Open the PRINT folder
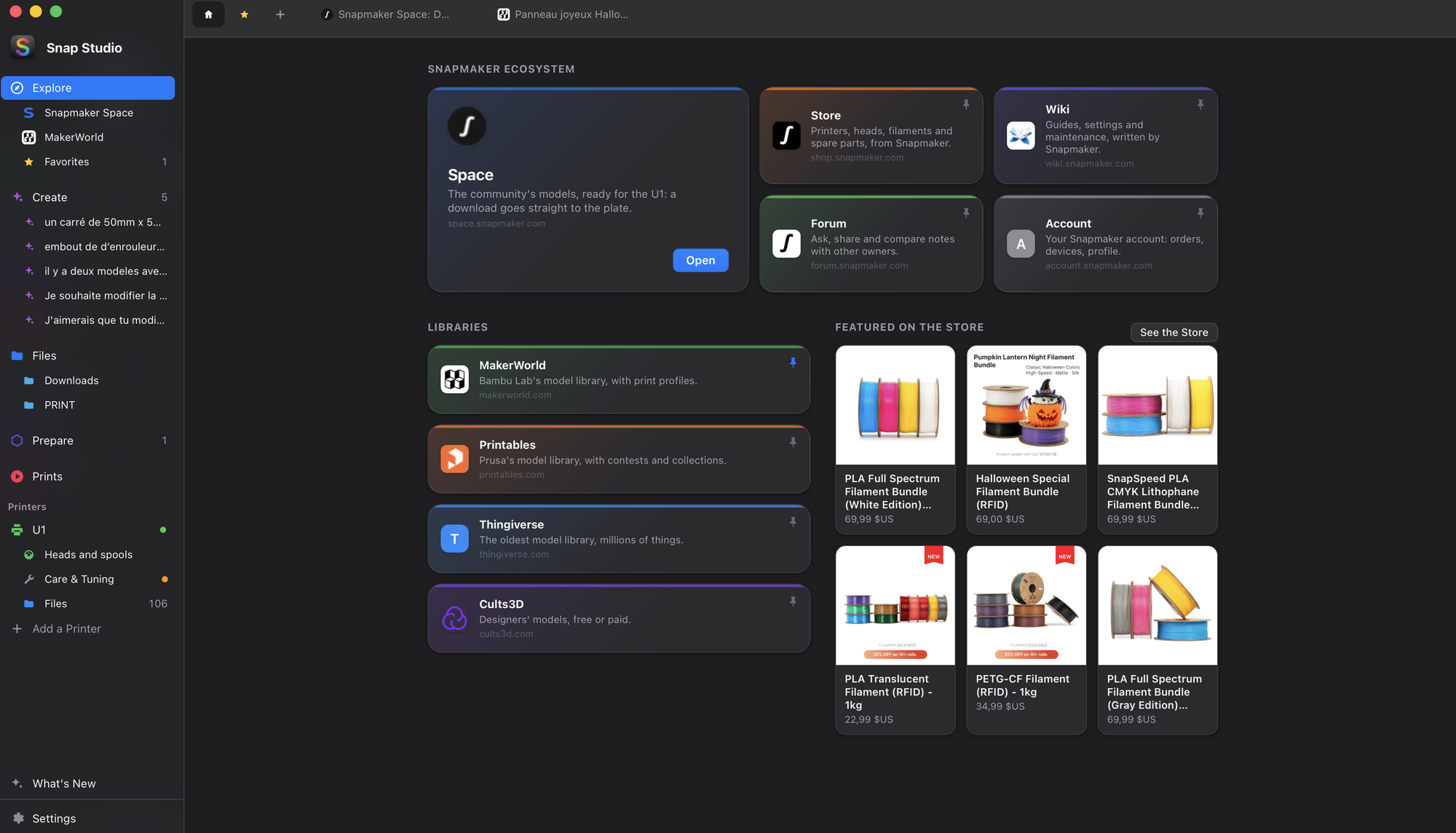Viewport: 1456px width, 833px height. [x=88, y=405]
